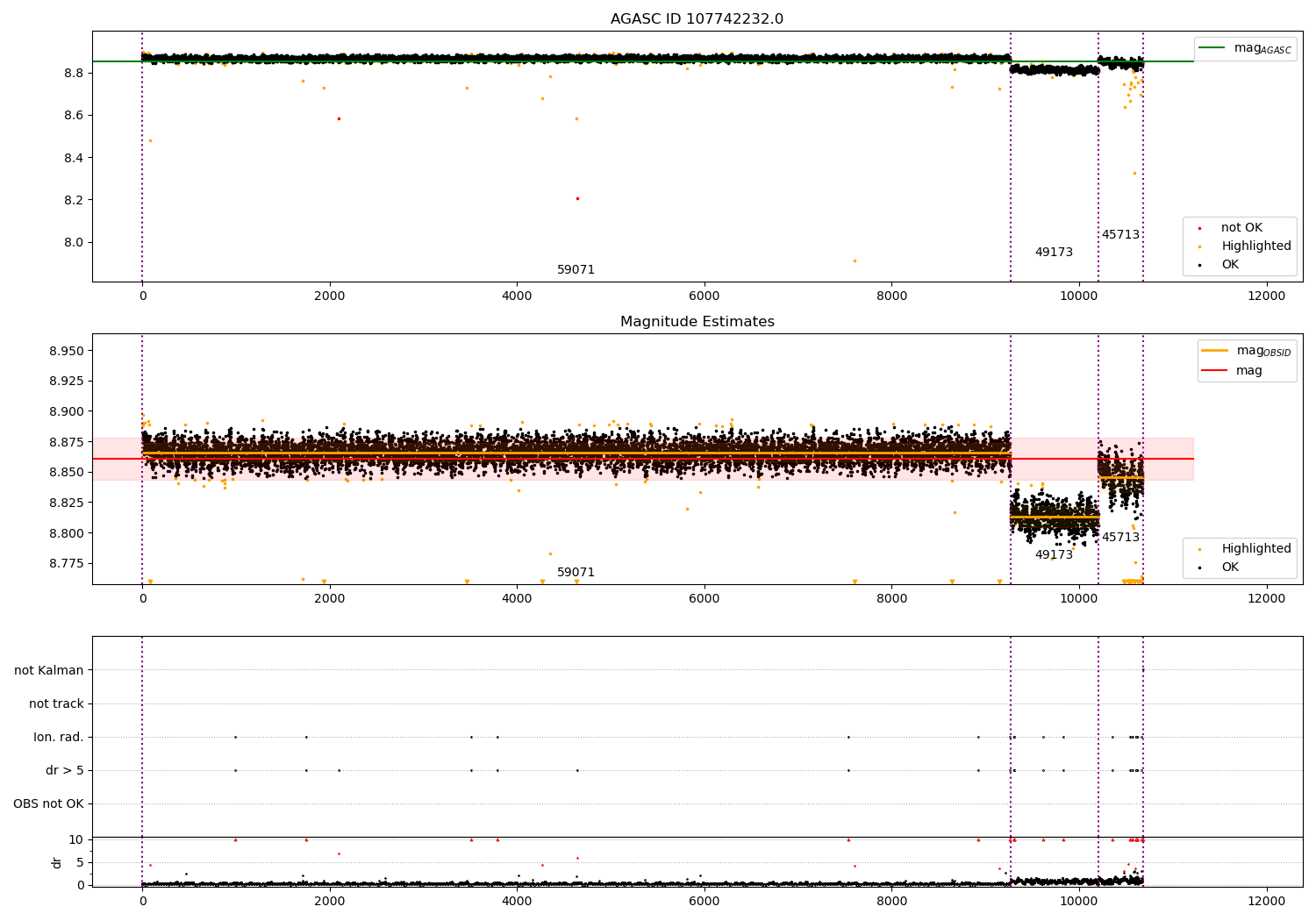Click the lone orange point below magnitude 8.0

[855, 261]
